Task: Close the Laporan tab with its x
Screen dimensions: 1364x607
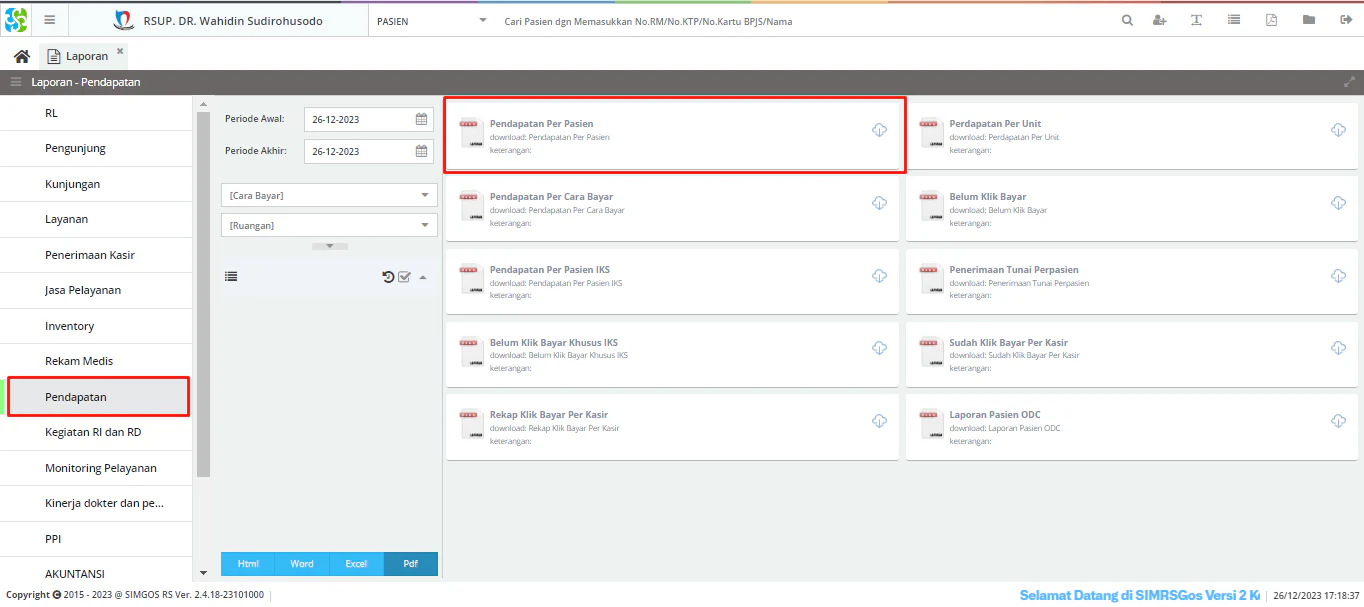Action: click(x=120, y=50)
